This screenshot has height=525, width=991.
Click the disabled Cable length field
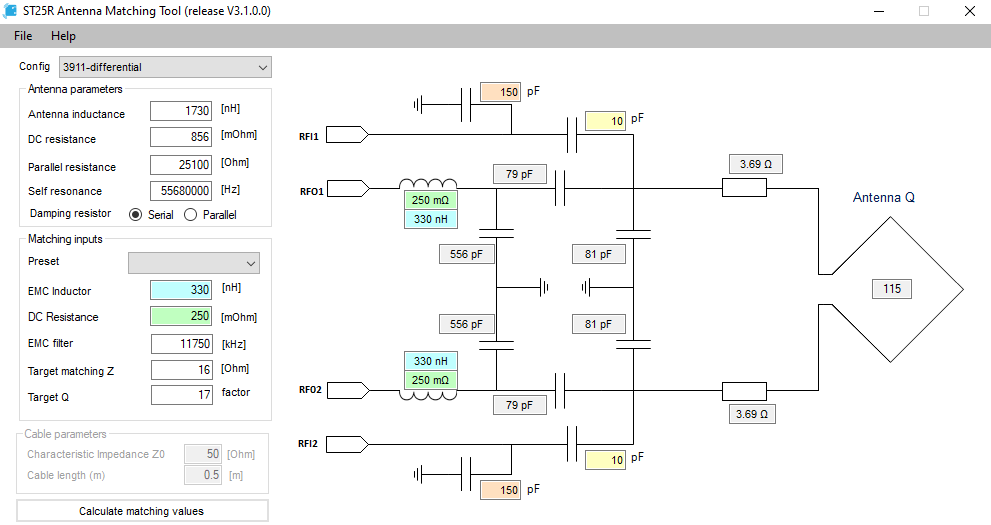pos(203,474)
